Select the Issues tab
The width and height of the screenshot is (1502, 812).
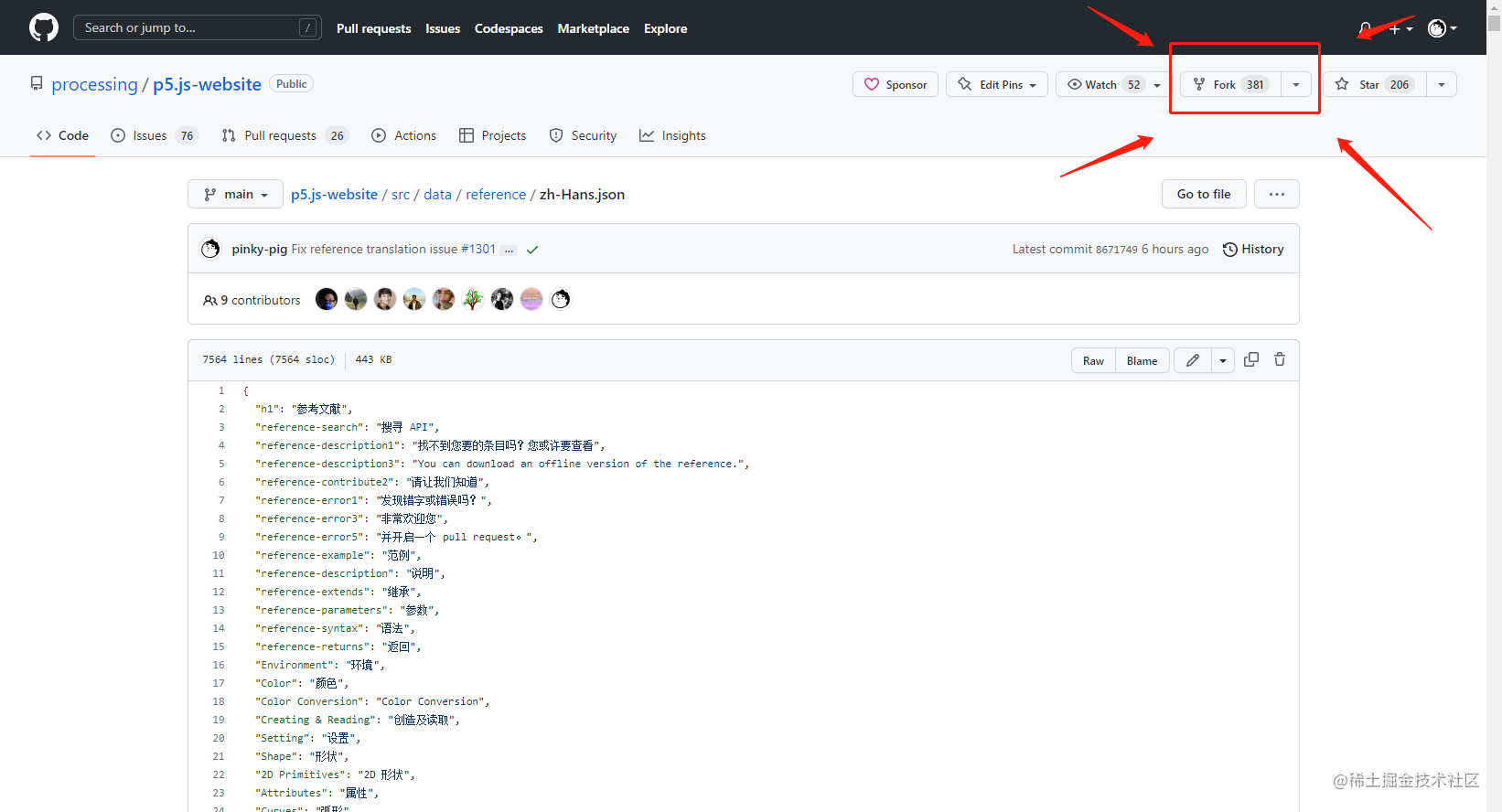(154, 135)
